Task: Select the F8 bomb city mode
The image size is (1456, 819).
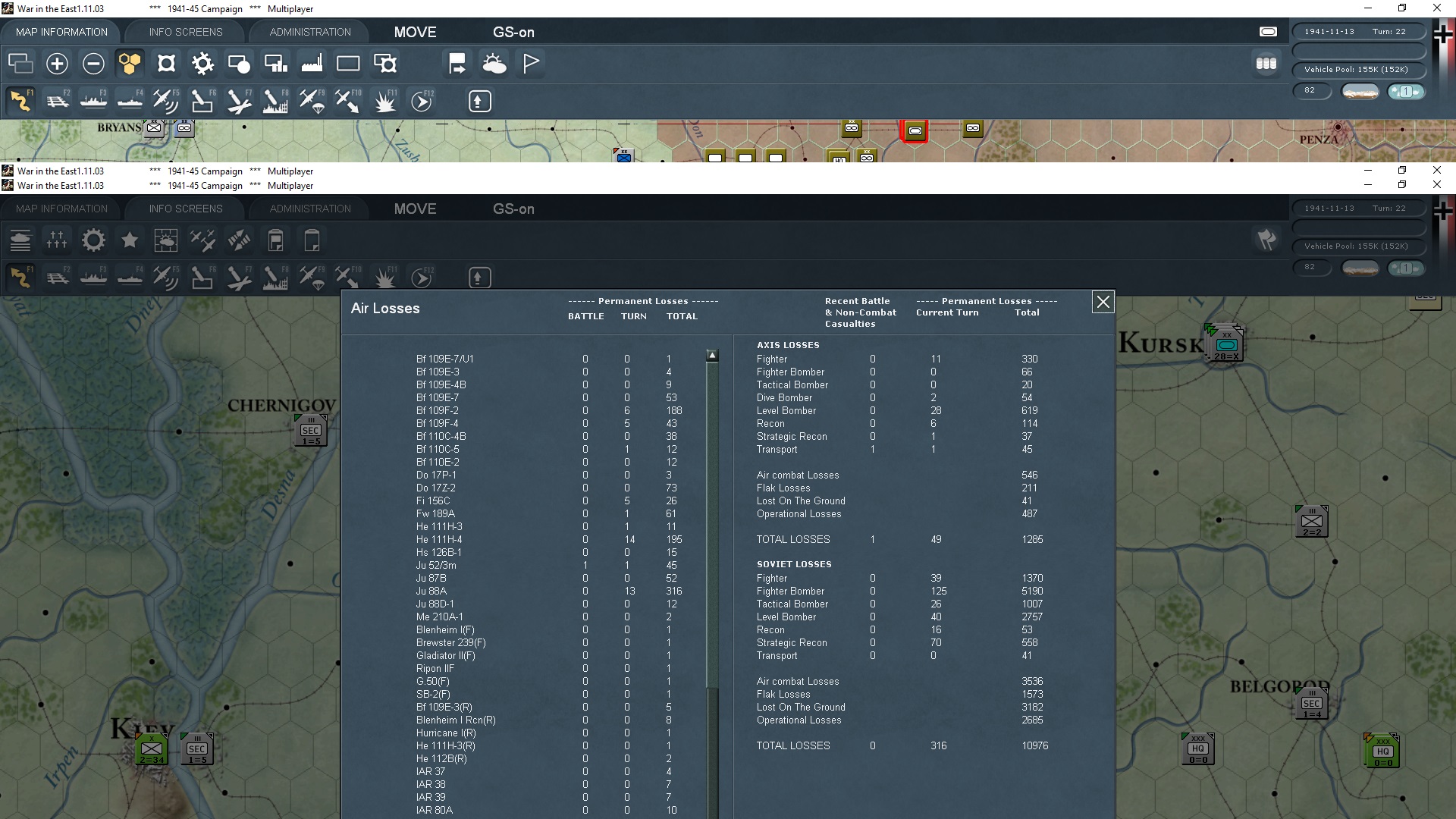Action: [x=275, y=101]
